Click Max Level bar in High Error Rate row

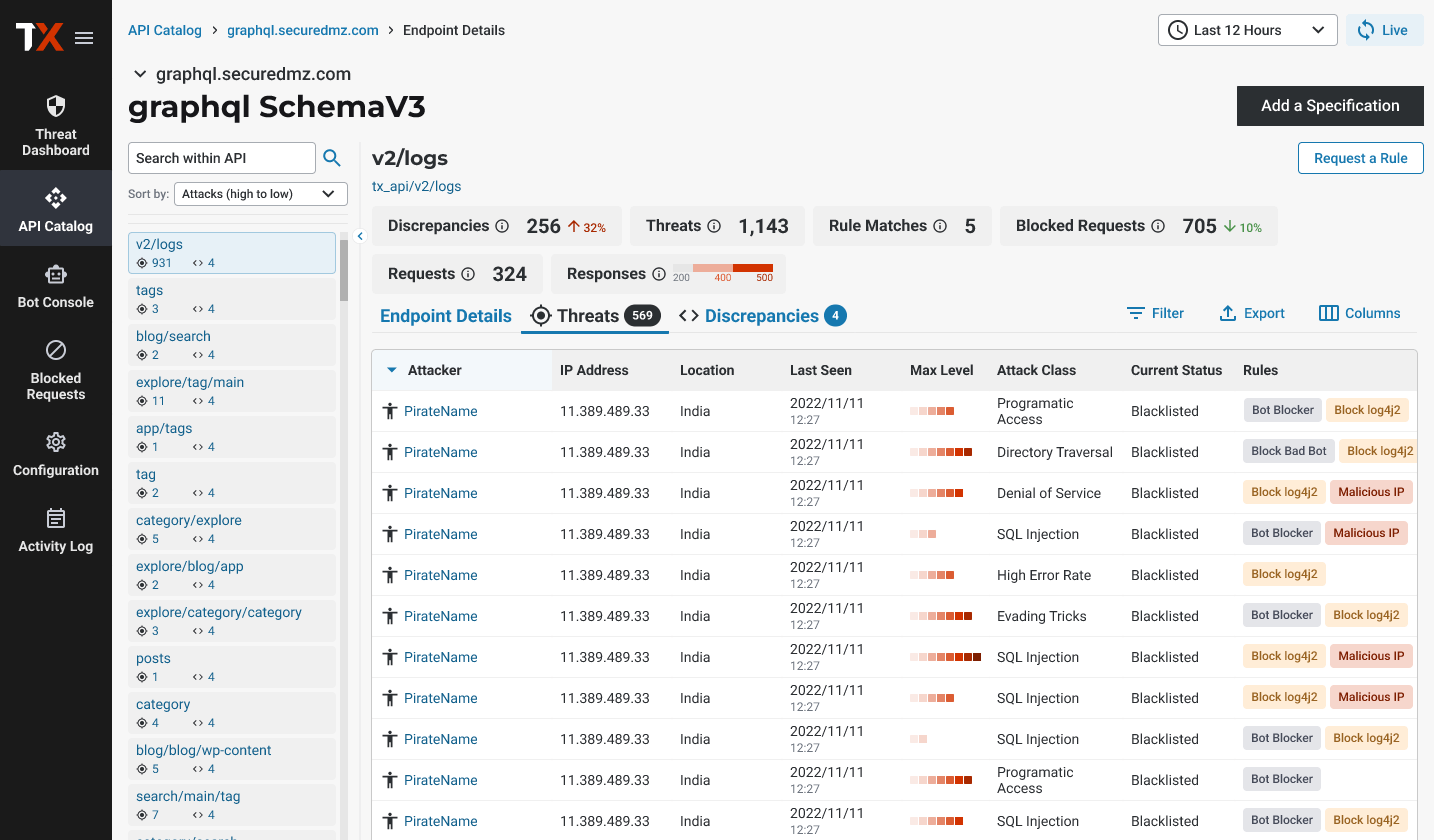(x=932, y=575)
